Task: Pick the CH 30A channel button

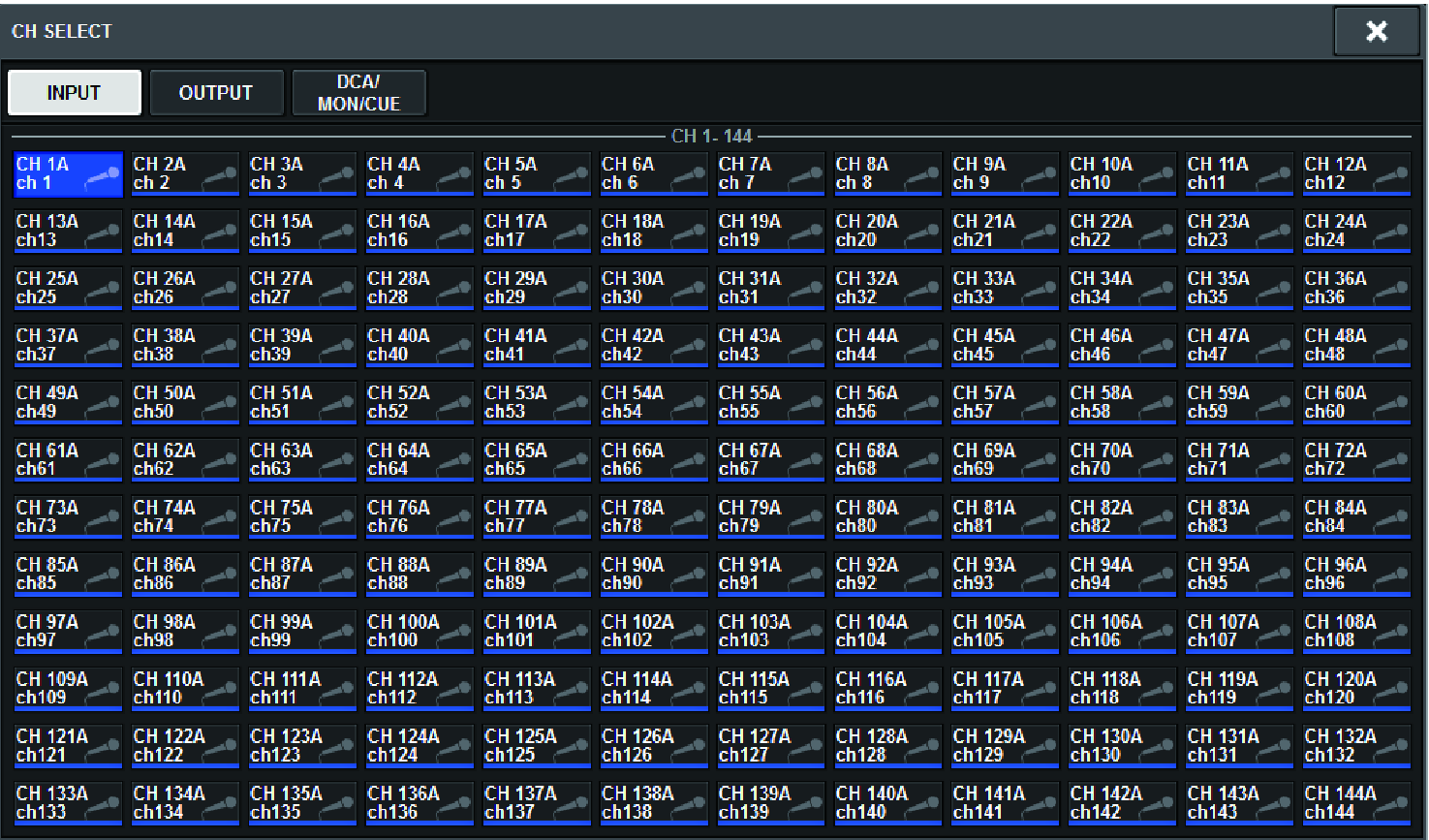Action: [653, 288]
